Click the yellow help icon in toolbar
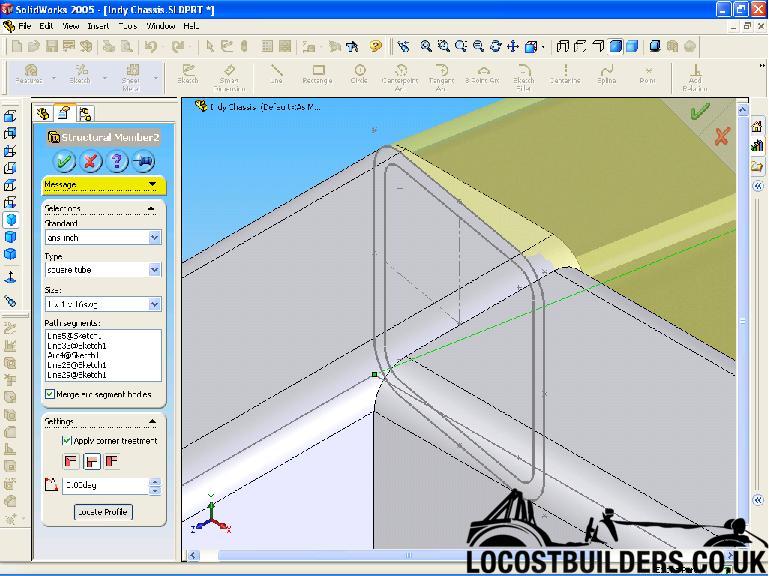 coord(376,46)
